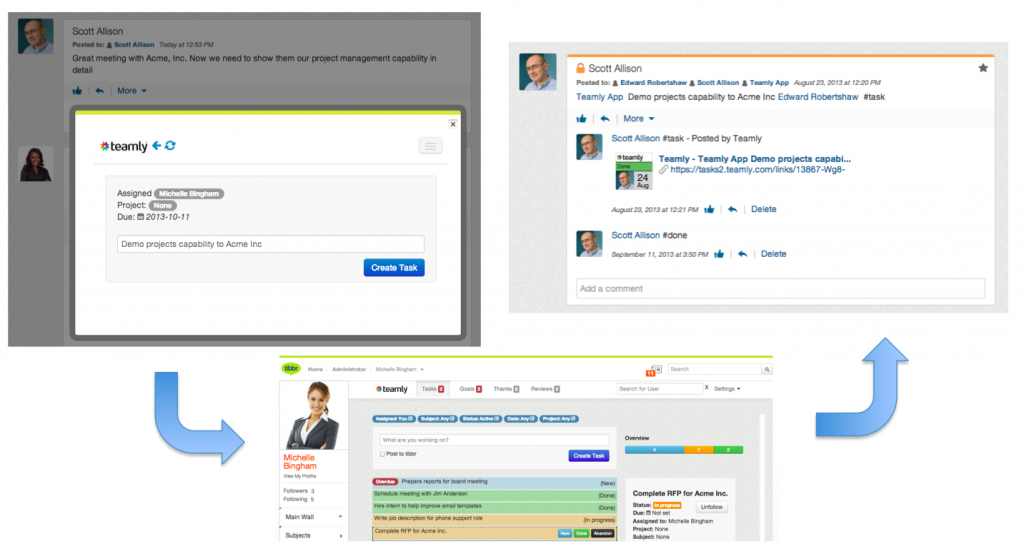The image size is (1024, 549).
Task: Click the Add a comment field
Action: [x=780, y=289]
